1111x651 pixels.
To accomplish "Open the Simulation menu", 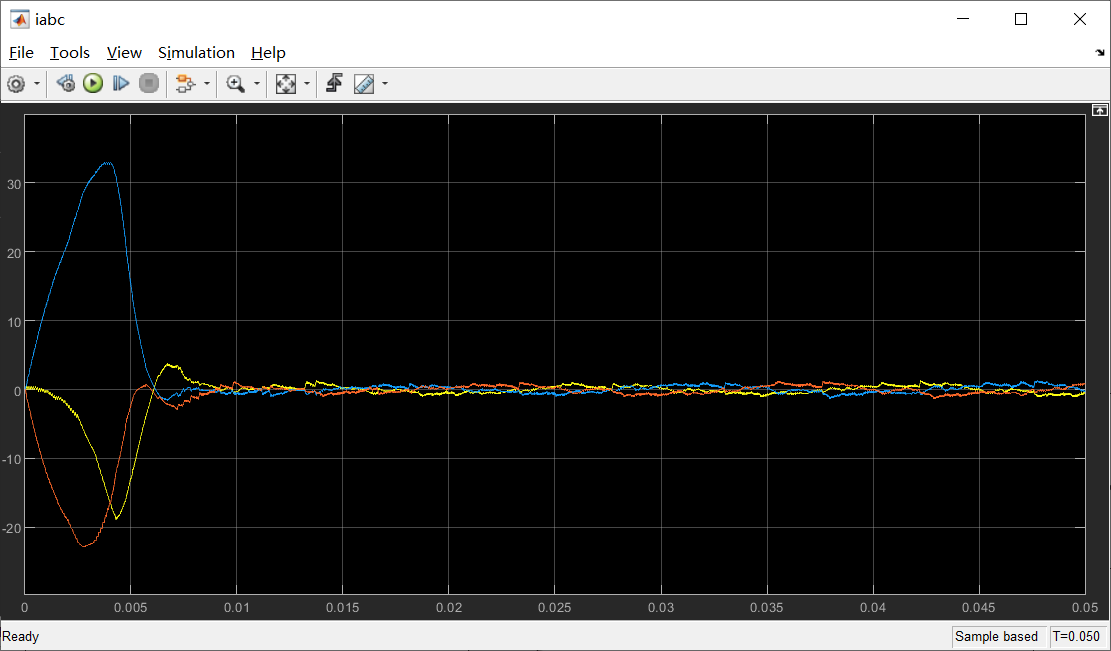I will [x=196, y=53].
